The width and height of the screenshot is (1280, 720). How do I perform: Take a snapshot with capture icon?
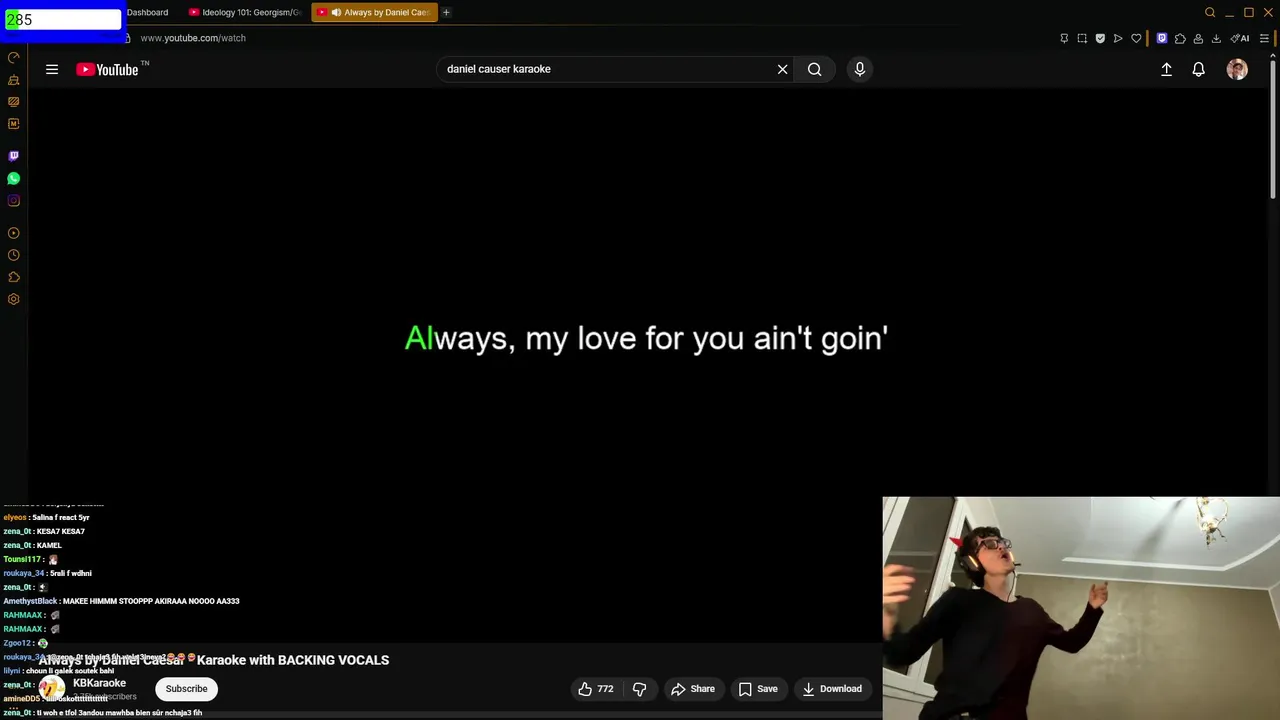(1082, 38)
